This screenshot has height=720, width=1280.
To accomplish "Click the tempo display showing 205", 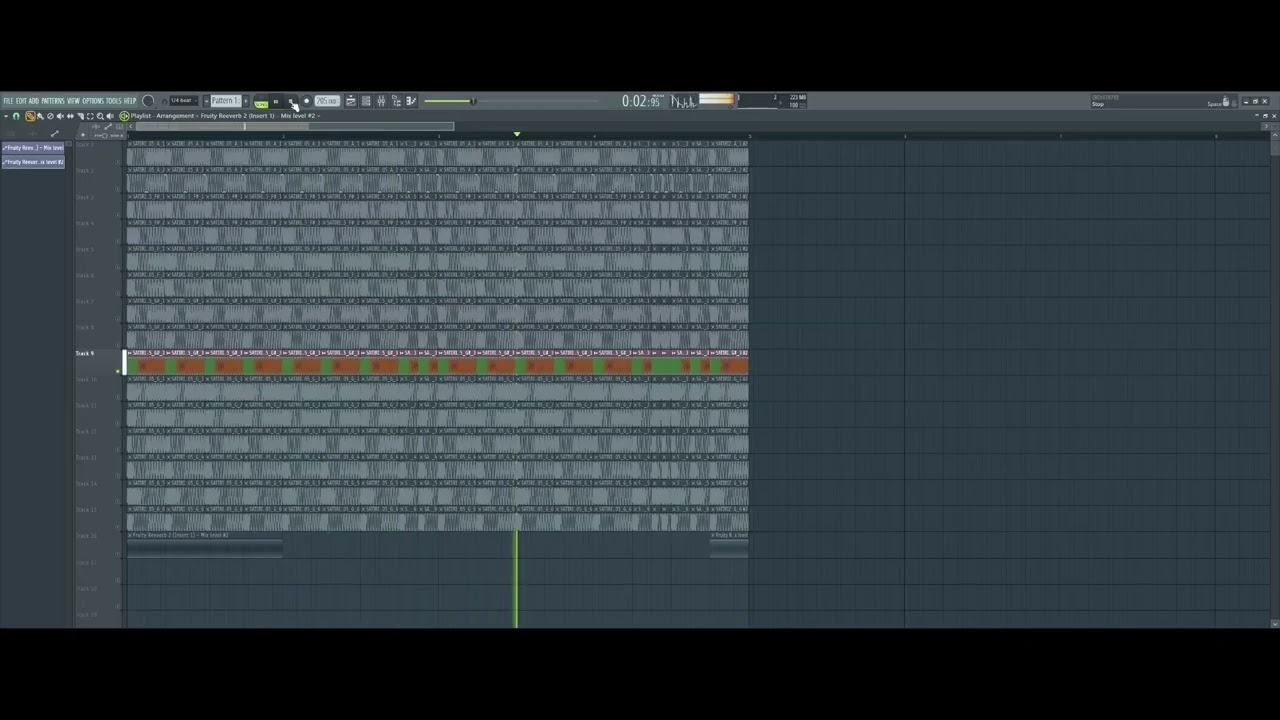I will pyautogui.click(x=327, y=101).
